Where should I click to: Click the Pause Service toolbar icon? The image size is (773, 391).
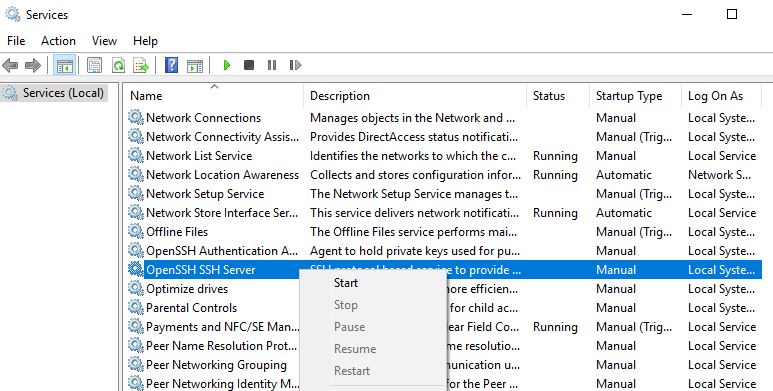click(x=272, y=65)
